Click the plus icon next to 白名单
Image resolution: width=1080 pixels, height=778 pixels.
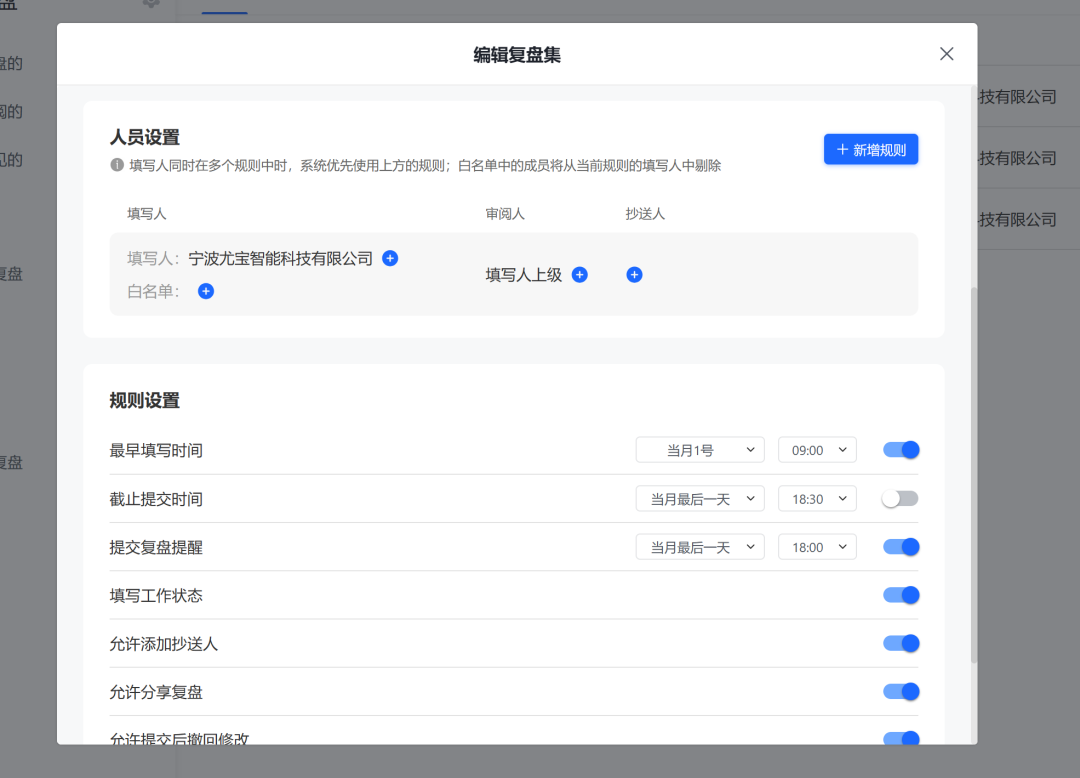coord(205,291)
